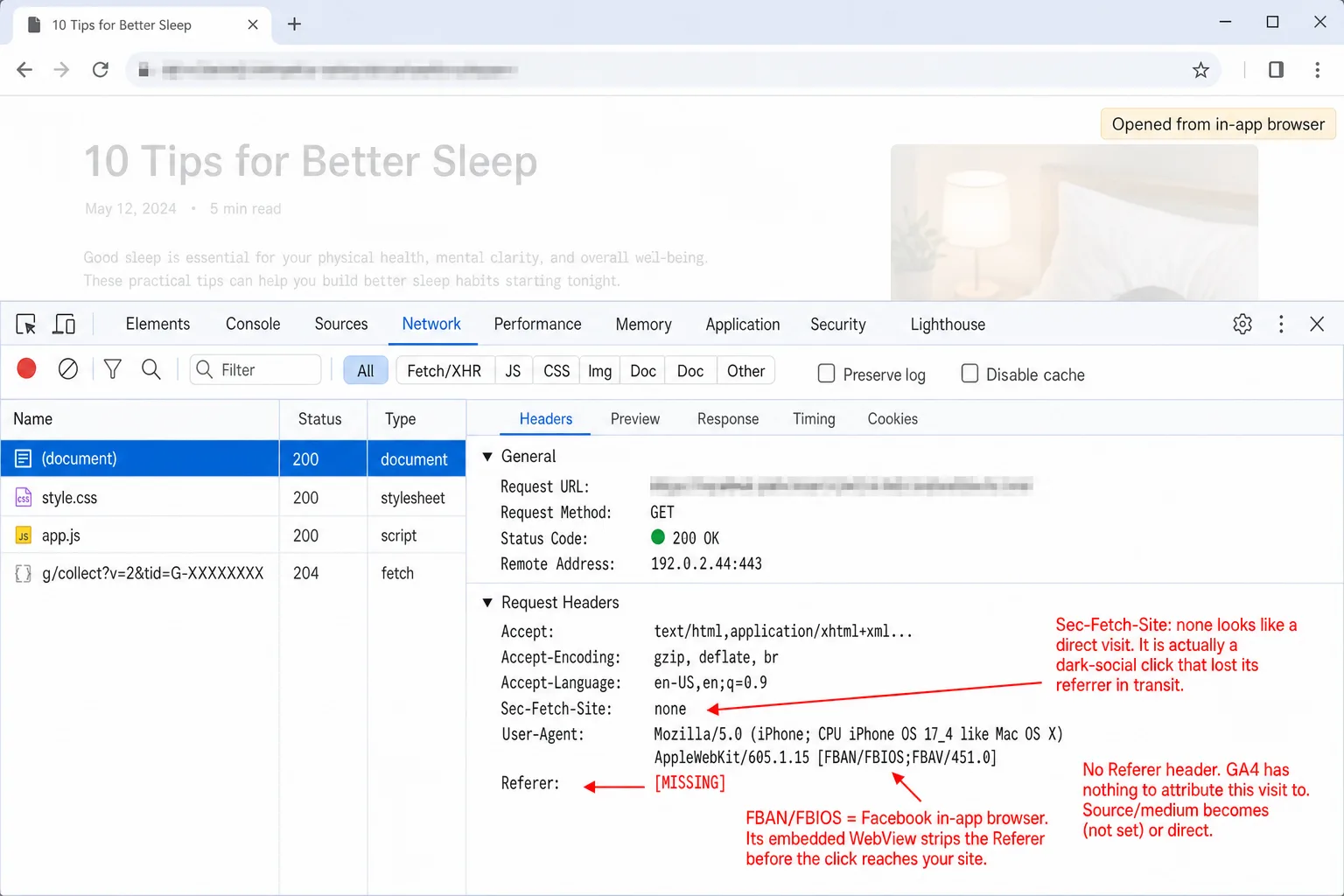Viewport: 1344px width, 896px height.
Task: Open Chrome three-dot menu
Action: coord(1317,70)
